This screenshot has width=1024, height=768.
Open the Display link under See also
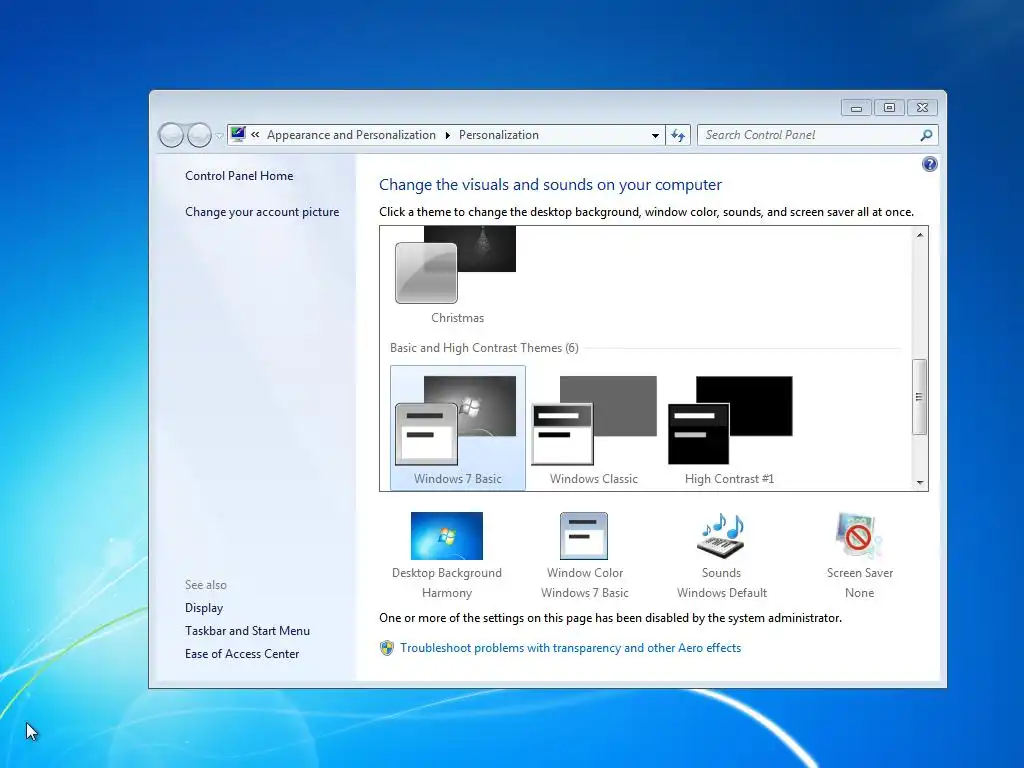coord(204,608)
